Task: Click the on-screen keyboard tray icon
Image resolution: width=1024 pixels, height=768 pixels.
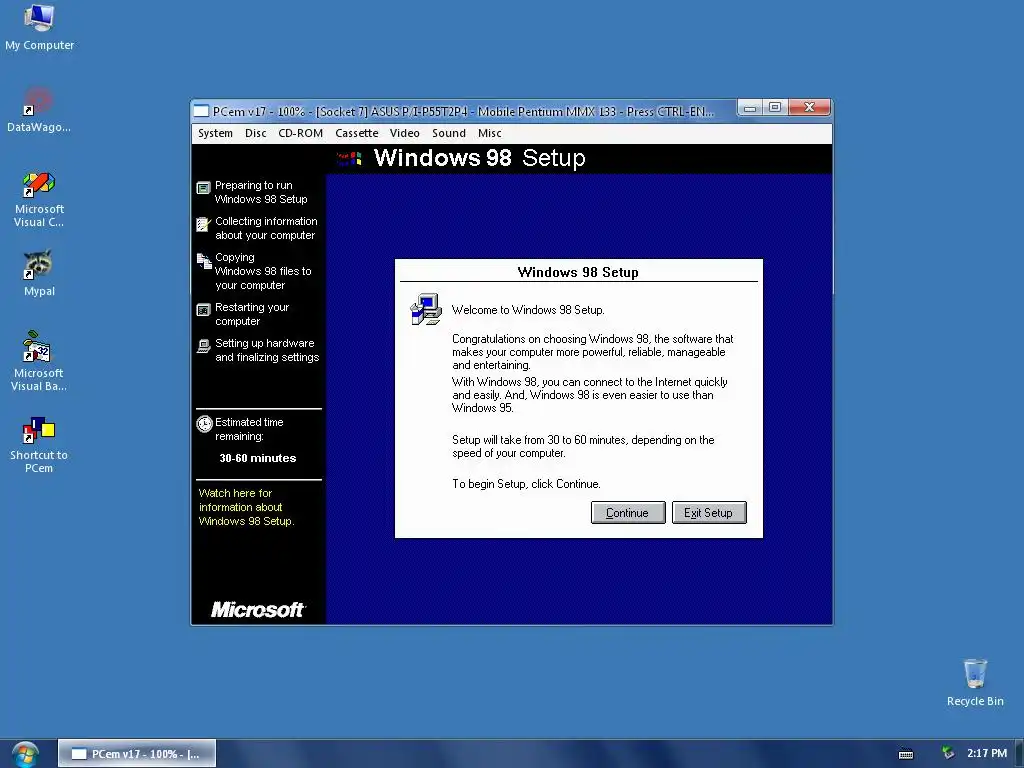Action: [x=906, y=754]
